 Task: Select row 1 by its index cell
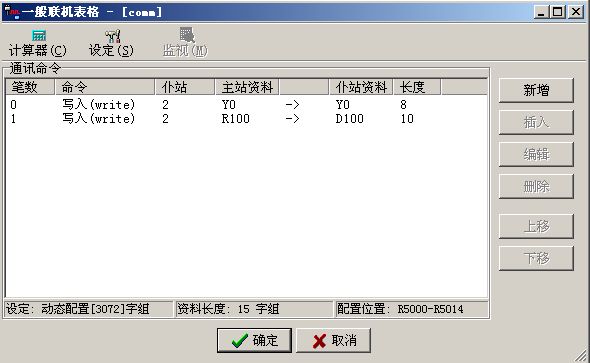point(14,119)
